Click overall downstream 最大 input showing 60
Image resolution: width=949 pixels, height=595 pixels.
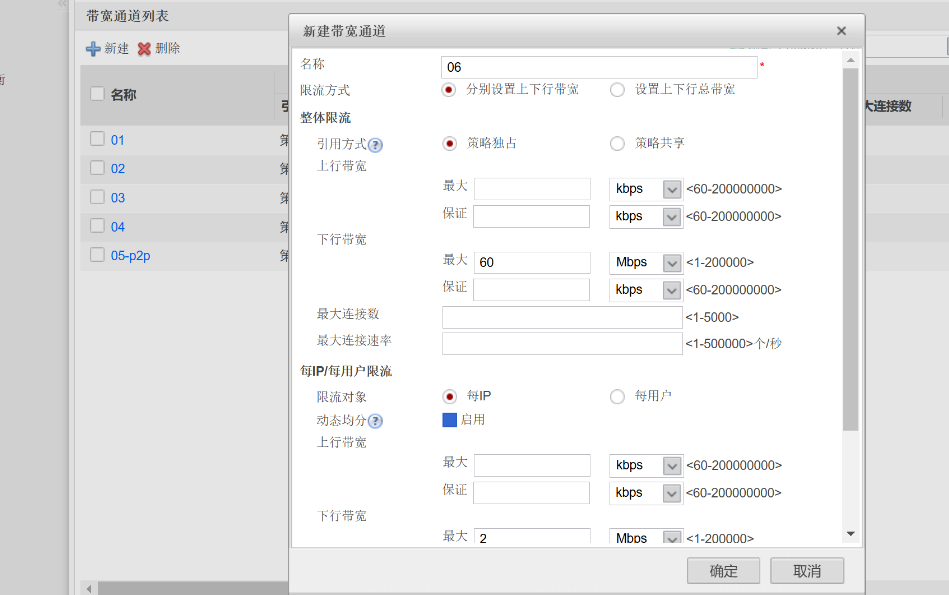coord(532,262)
